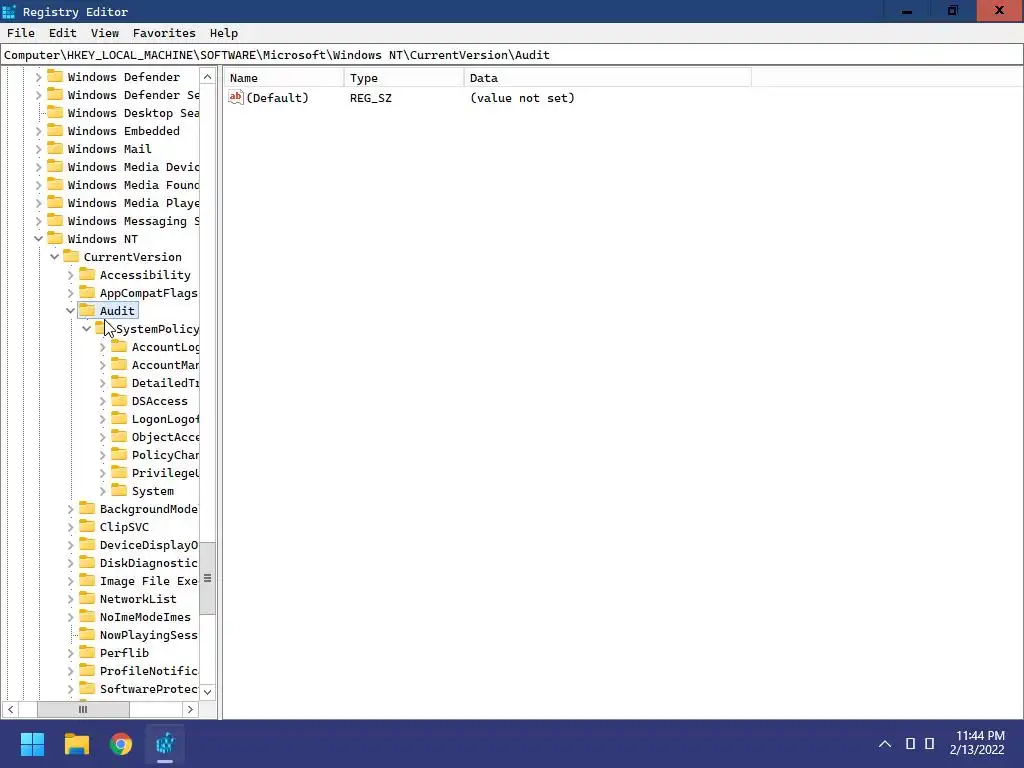Select the DetailedTr... key in the tree
The height and width of the screenshot is (768, 1024).
165,383
